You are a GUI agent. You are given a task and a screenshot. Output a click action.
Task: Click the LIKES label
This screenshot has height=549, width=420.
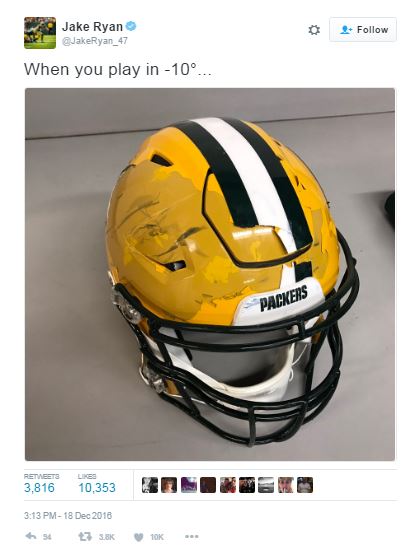87,476
